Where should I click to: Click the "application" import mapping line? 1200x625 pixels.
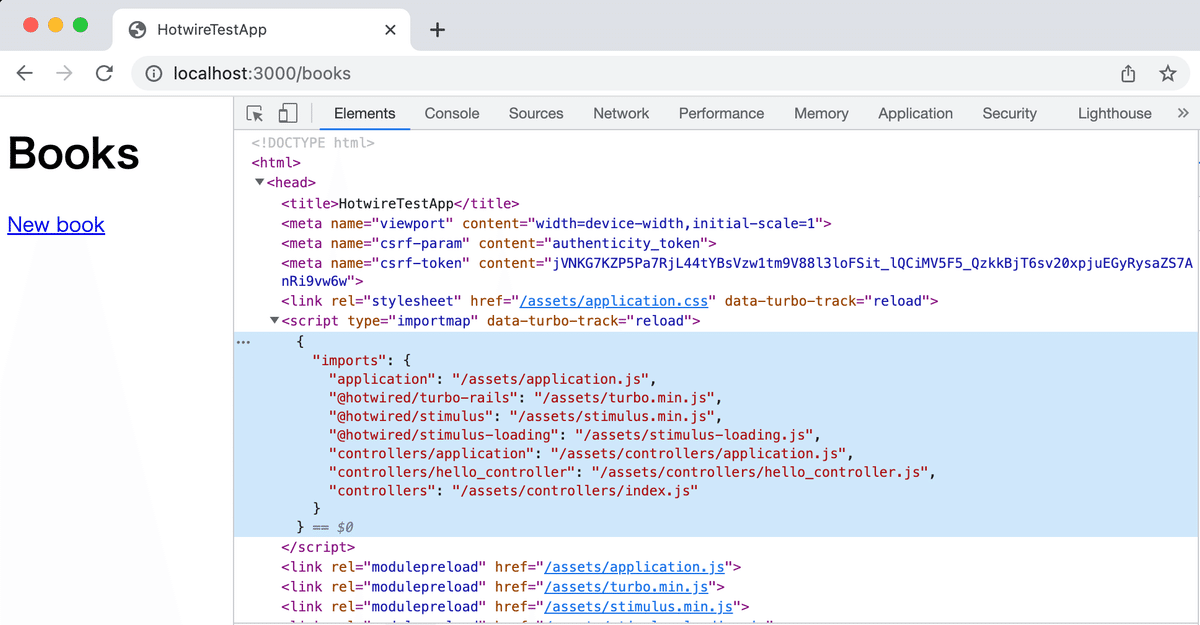[x=491, y=379]
